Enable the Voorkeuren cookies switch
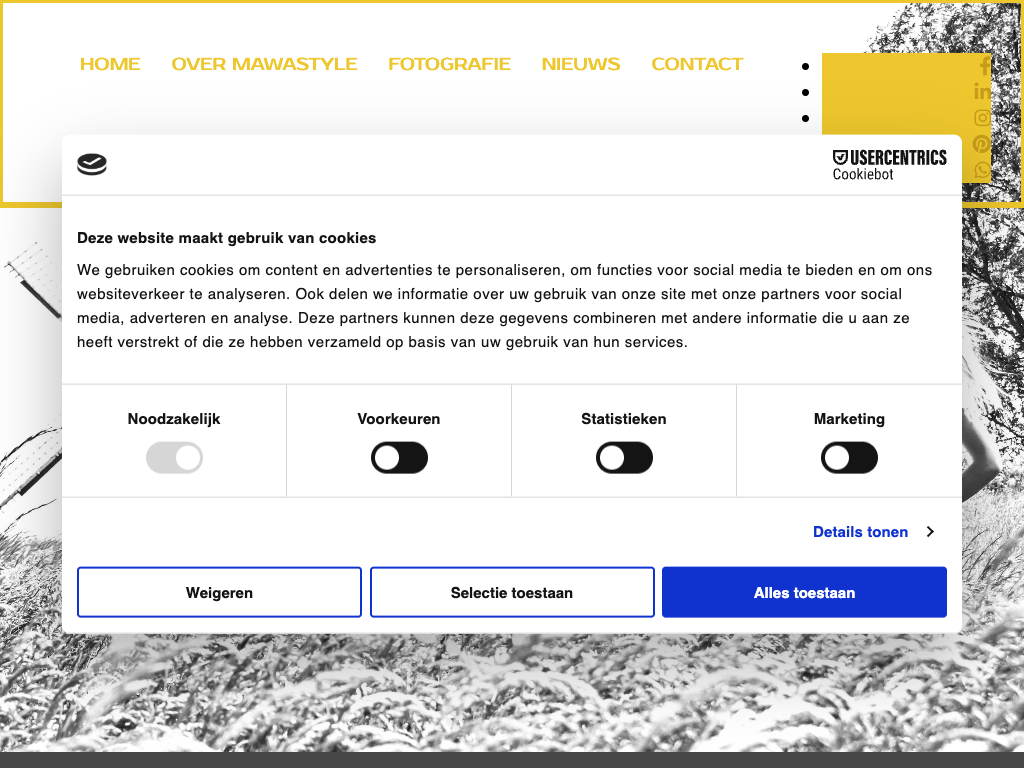This screenshot has height=768, width=1024. (x=399, y=458)
